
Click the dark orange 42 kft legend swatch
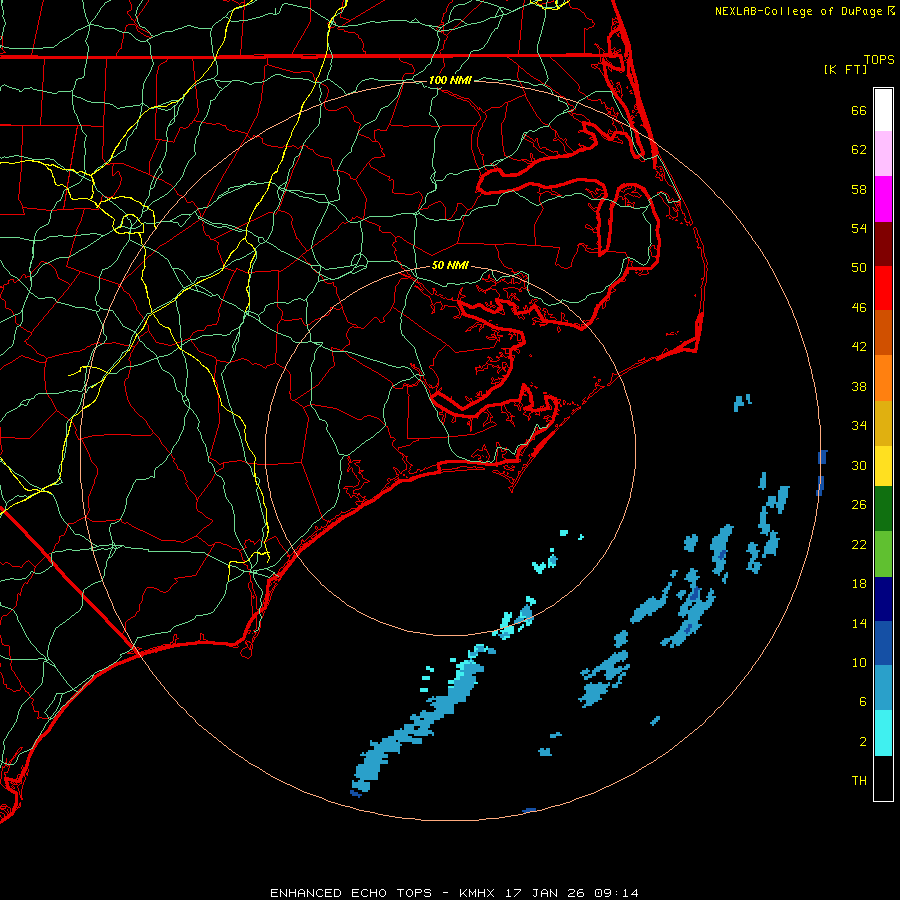coord(883,333)
